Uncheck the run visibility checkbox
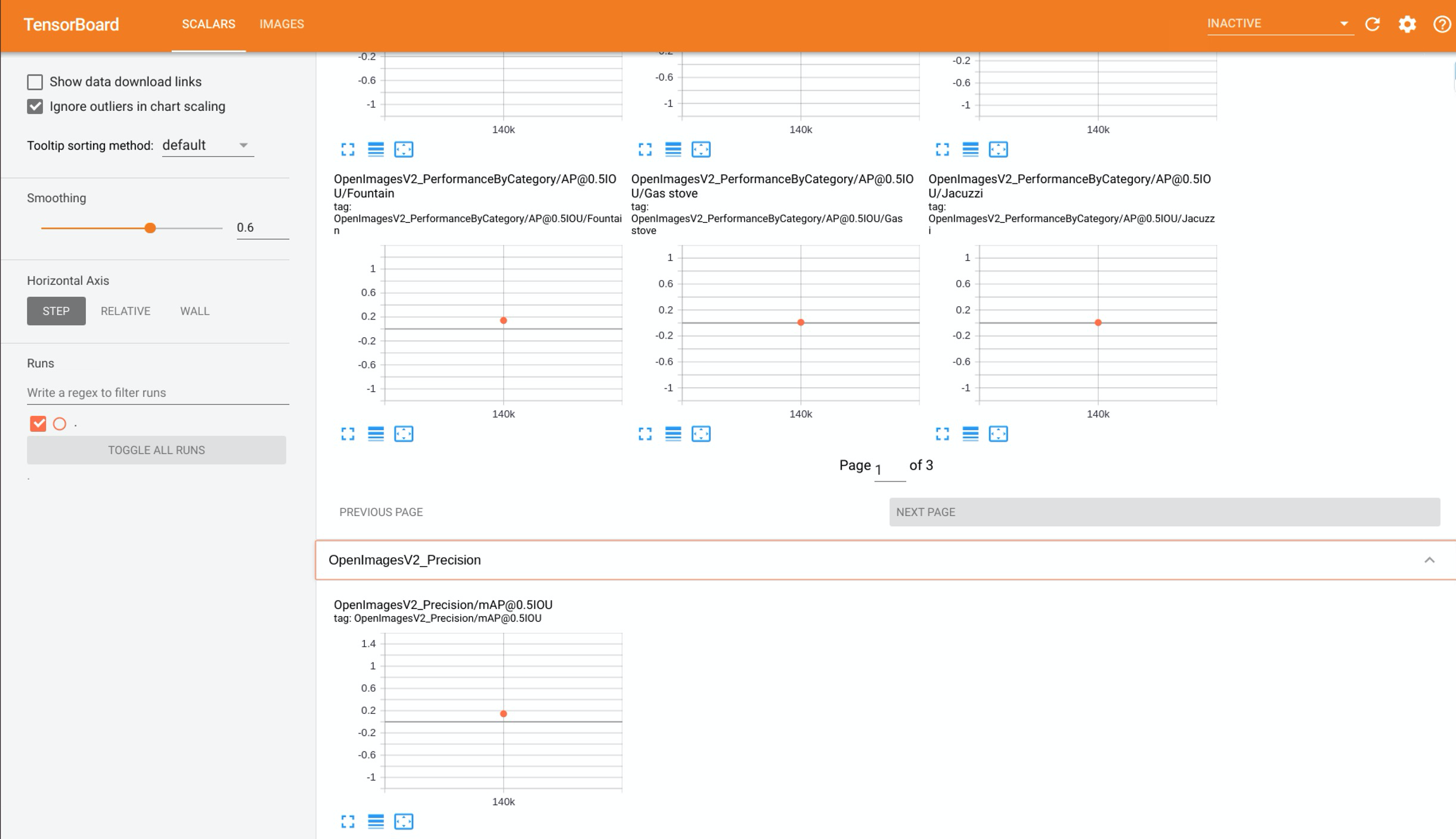This screenshot has width=1456, height=839. pos(38,424)
